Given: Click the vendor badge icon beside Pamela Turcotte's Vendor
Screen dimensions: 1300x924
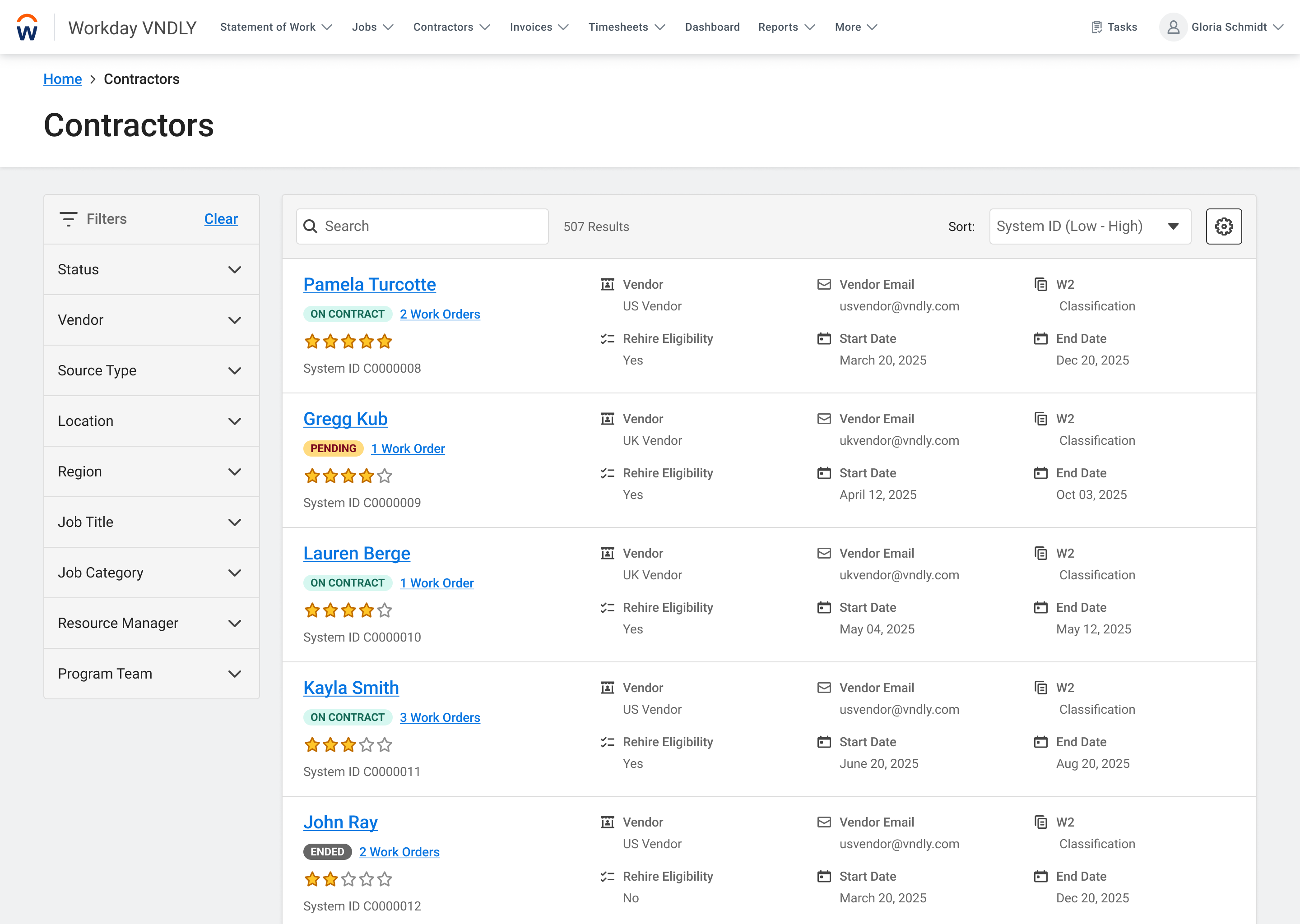Looking at the screenshot, I should (x=607, y=284).
